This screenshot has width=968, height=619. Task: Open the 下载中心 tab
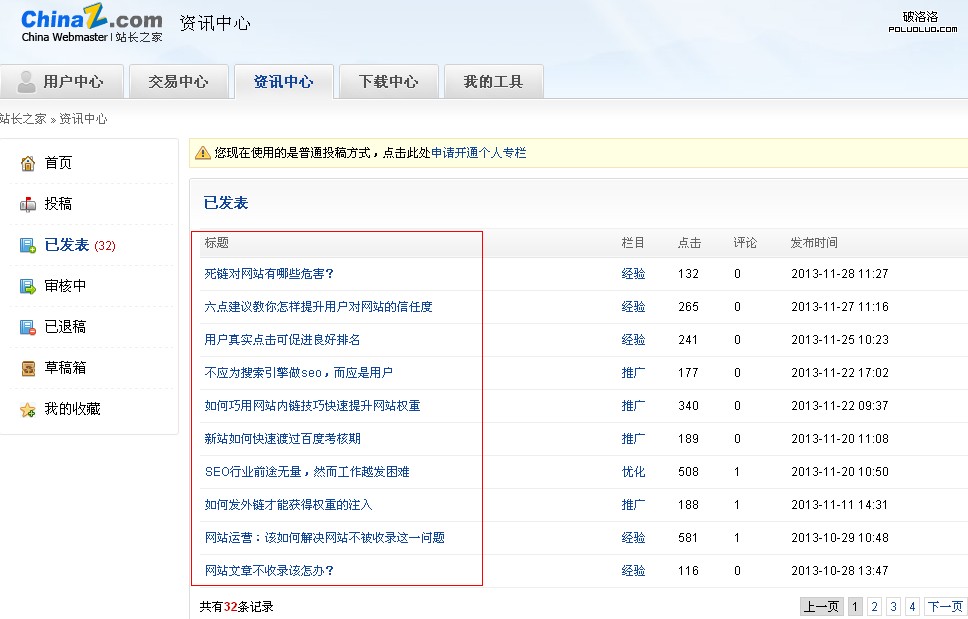point(389,81)
